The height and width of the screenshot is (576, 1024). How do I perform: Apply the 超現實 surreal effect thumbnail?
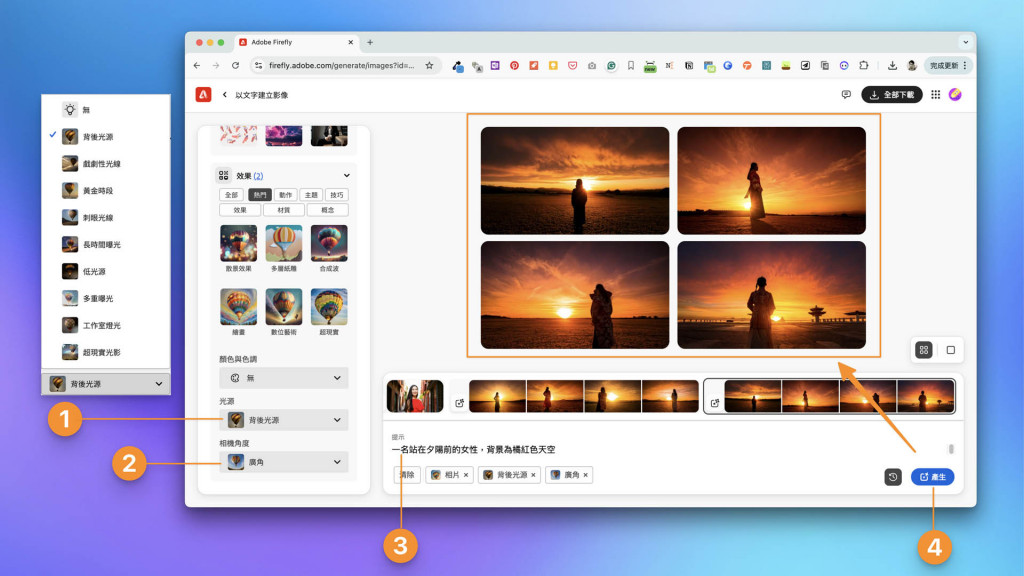[329, 306]
